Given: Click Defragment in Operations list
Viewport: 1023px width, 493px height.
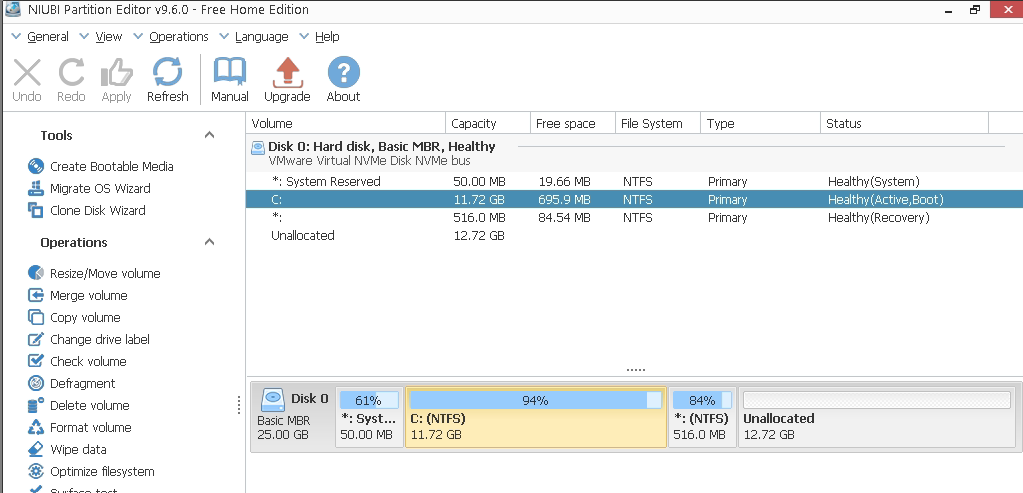Looking at the screenshot, I should pyautogui.click(x=82, y=384).
